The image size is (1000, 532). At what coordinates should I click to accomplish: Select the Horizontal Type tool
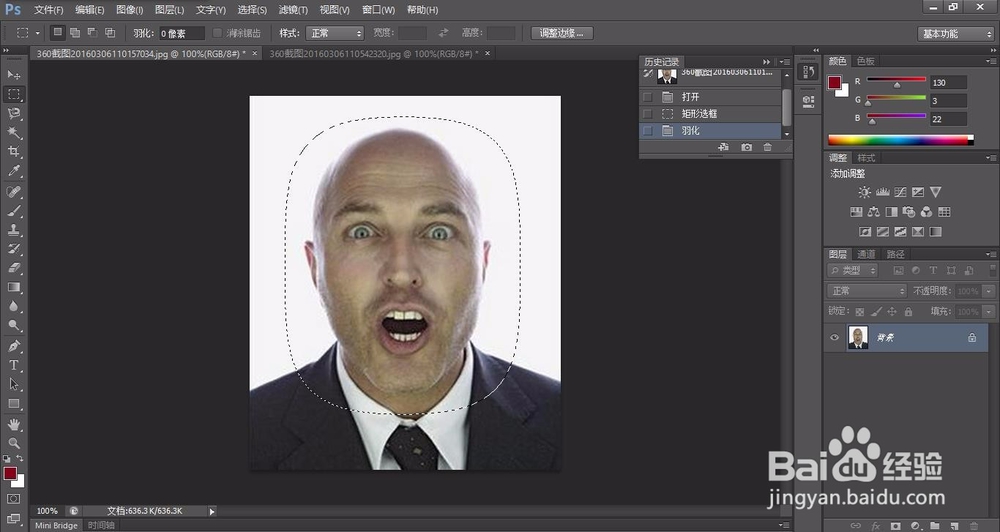[13, 366]
